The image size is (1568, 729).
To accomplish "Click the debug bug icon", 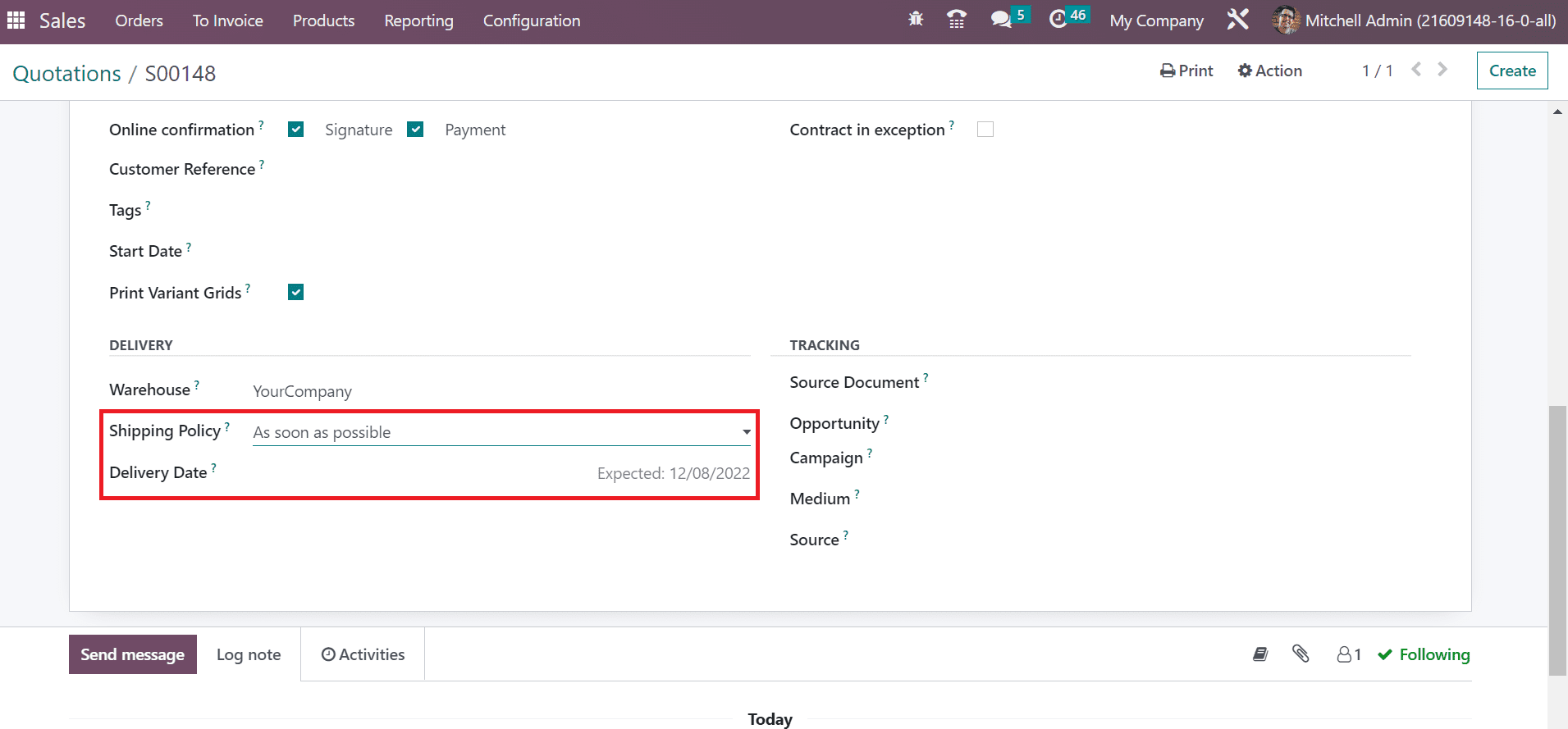I will click(x=916, y=20).
